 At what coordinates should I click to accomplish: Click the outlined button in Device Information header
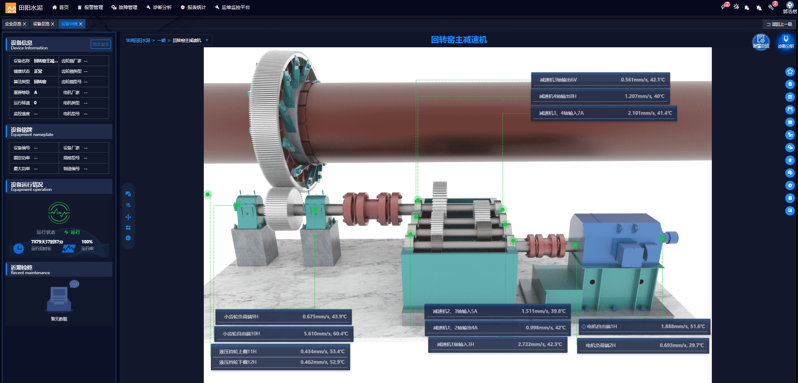pos(100,44)
